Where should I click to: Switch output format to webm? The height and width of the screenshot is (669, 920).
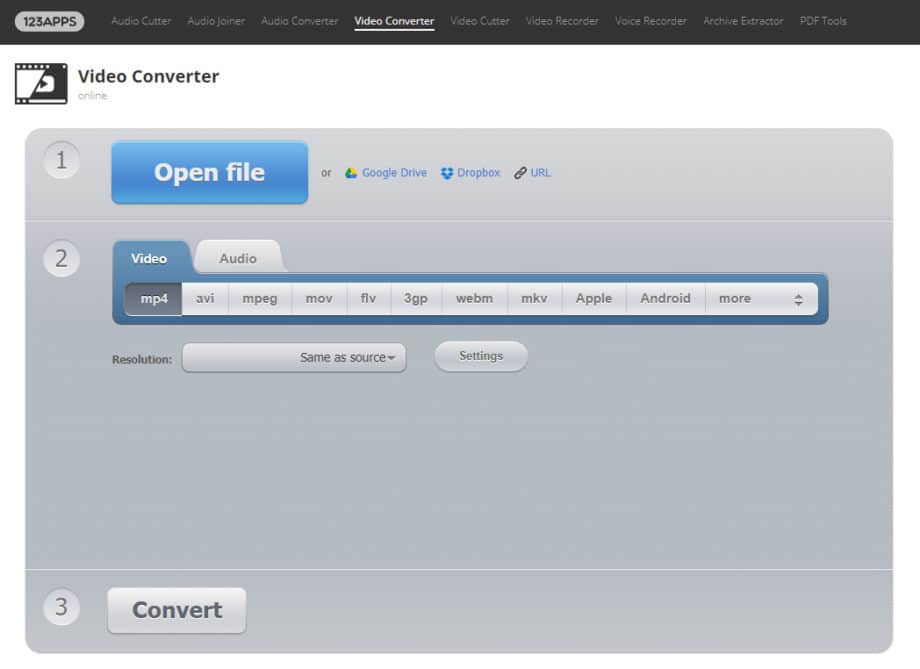coord(474,298)
